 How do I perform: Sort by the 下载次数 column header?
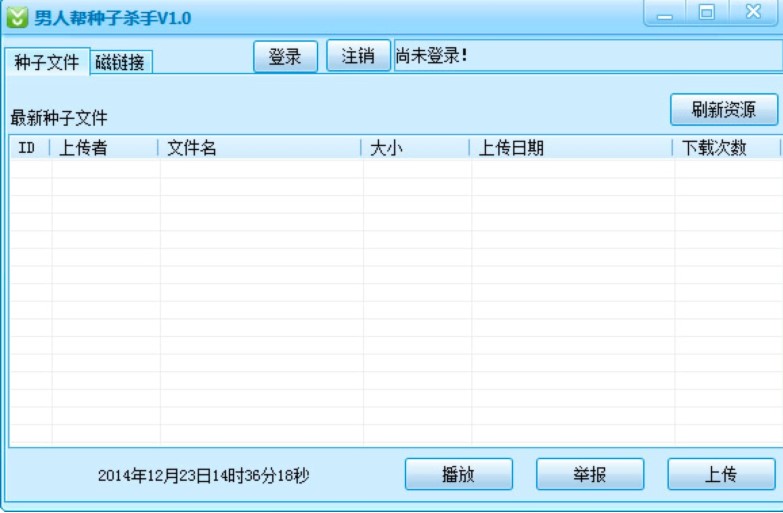coord(727,148)
